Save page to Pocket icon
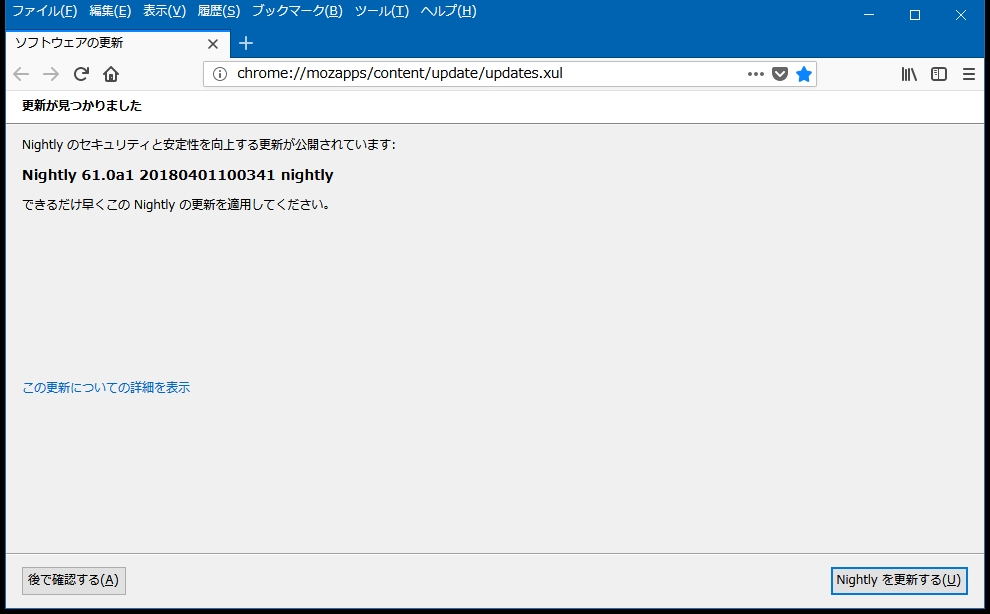The image size is (990, 614). (780, 74)
